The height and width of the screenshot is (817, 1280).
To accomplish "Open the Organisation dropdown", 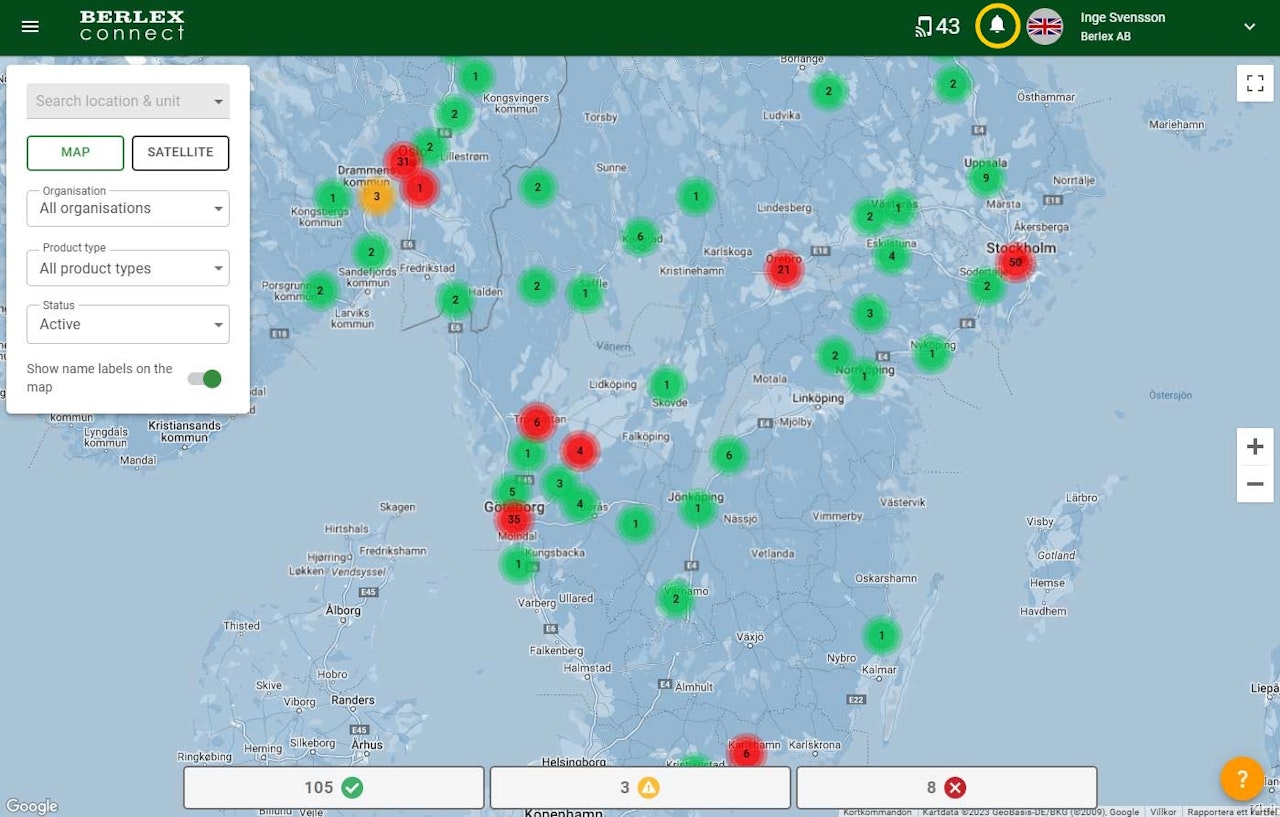I will tap(128, 208).
